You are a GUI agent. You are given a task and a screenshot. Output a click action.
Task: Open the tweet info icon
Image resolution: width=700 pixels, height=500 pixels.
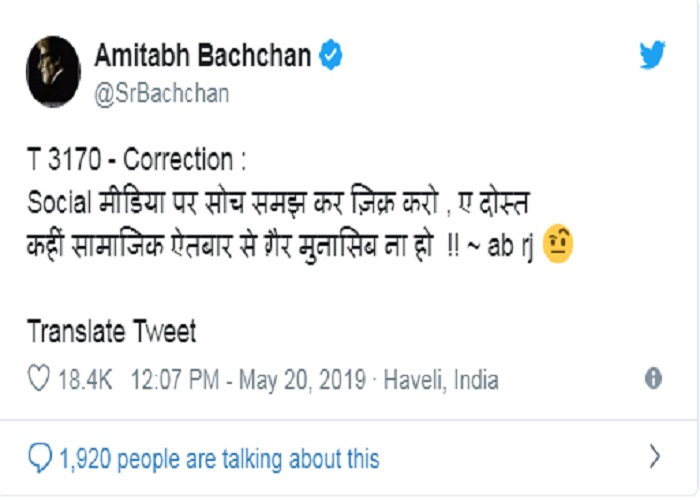(x=653, y=379)
